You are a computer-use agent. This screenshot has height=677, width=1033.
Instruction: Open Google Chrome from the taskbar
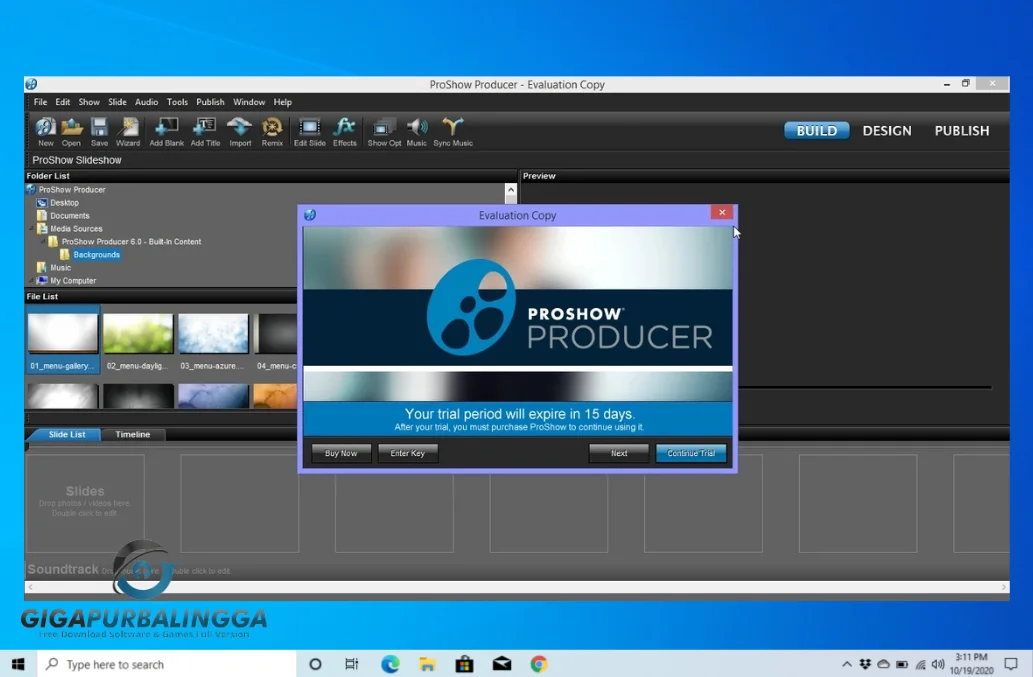(x=538, y=663)
